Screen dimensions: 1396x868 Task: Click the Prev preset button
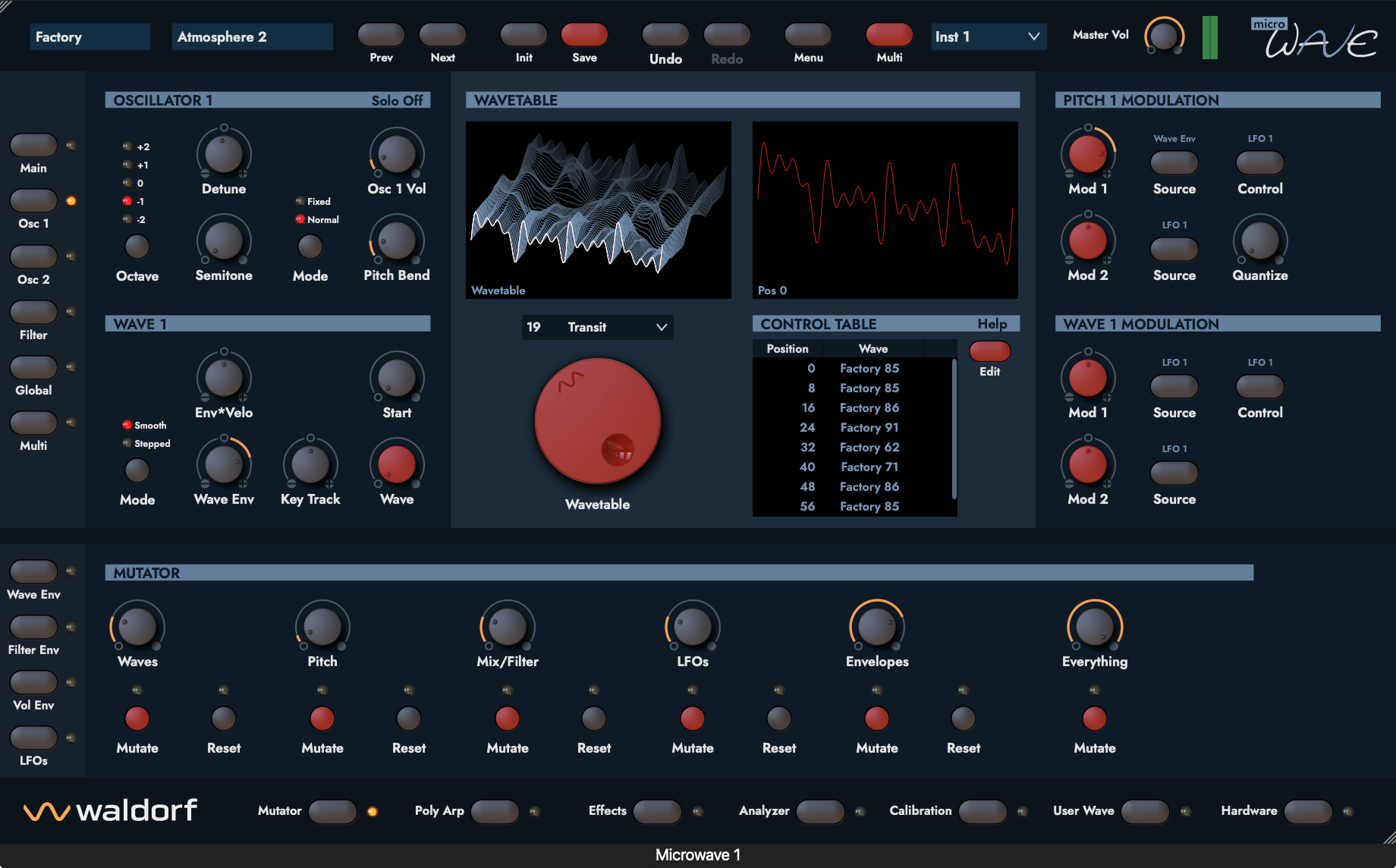[x=381, y=34]
